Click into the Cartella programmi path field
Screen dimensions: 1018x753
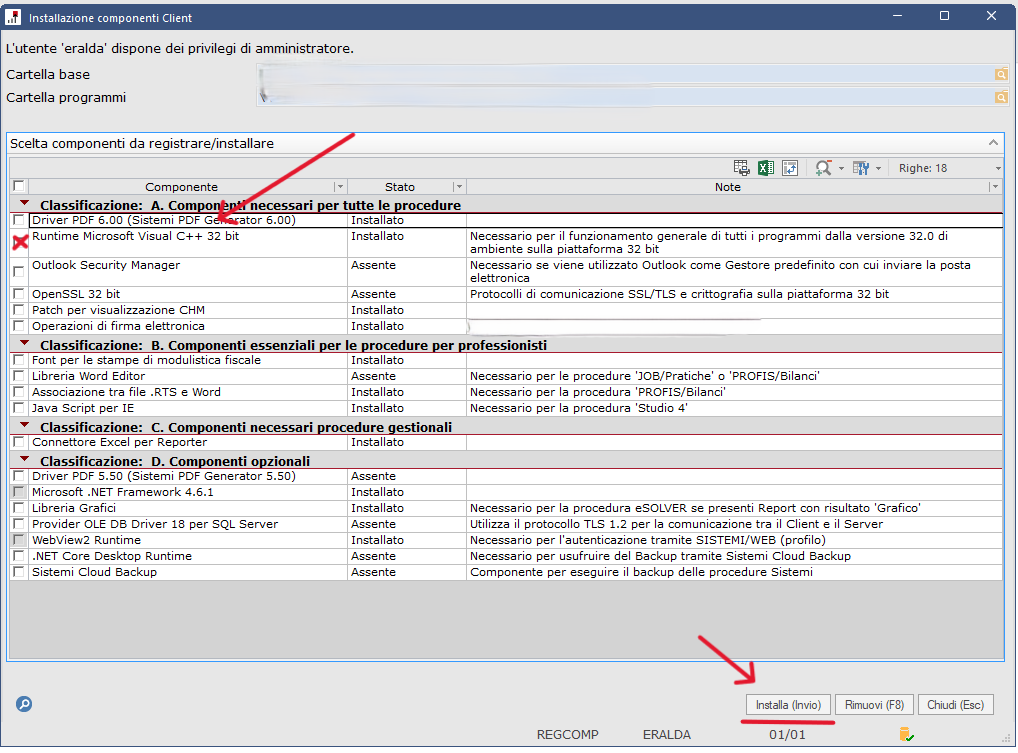click(x=625, y=97)
